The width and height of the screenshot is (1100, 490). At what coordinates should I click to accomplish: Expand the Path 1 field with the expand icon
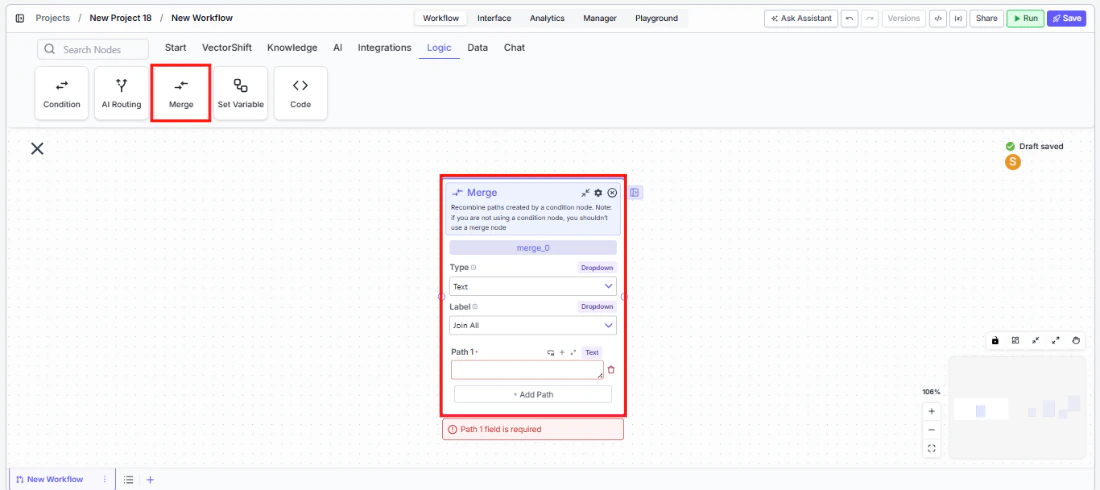[573, 352]
